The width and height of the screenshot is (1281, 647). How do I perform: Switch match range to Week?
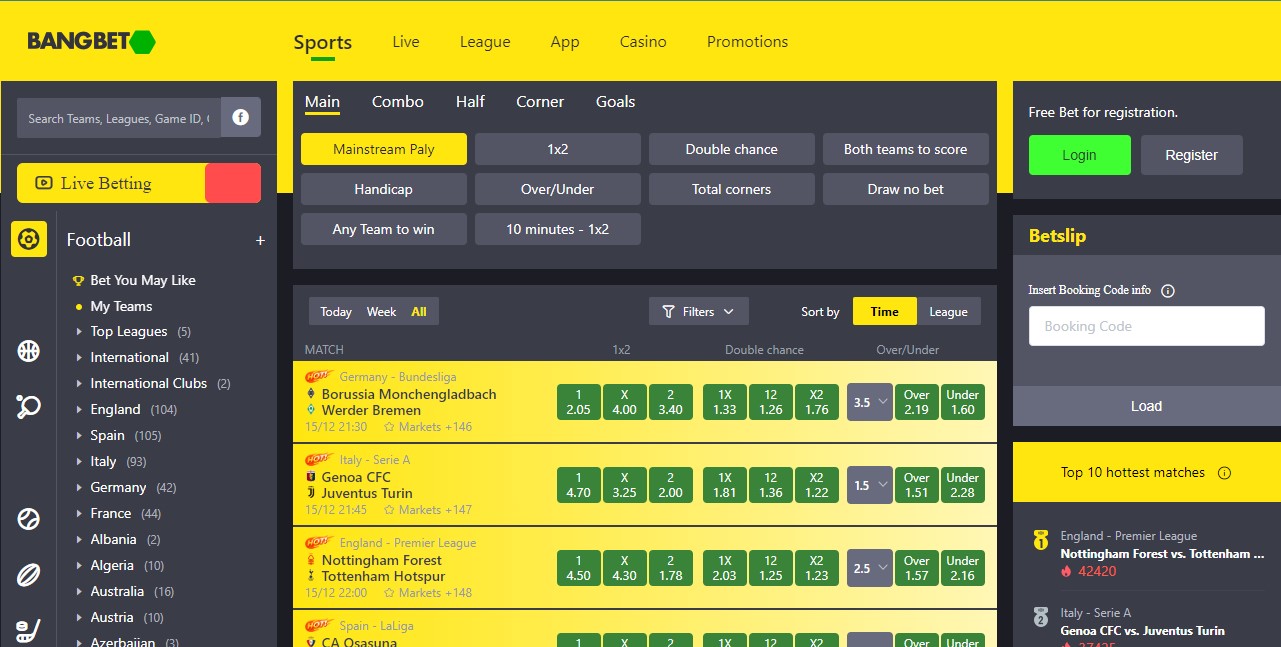click(x=381, y=312)
